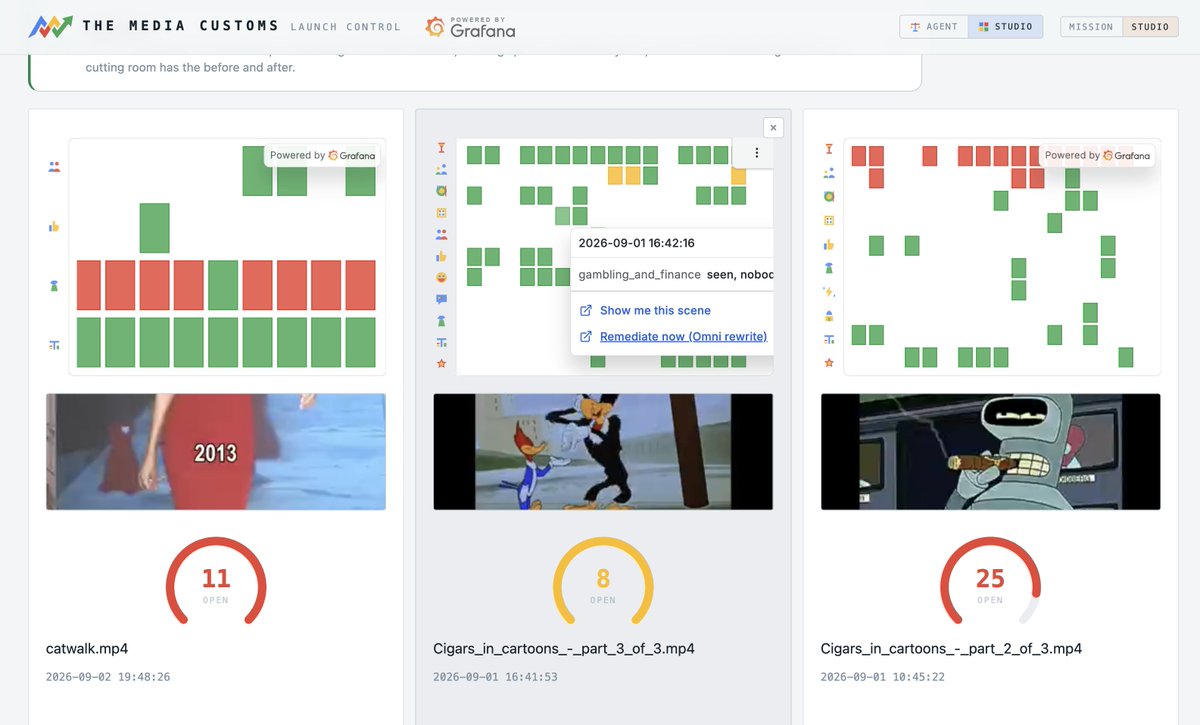Click the yellow dice-grid icon in Cigars part 2

tap(828, 220)
